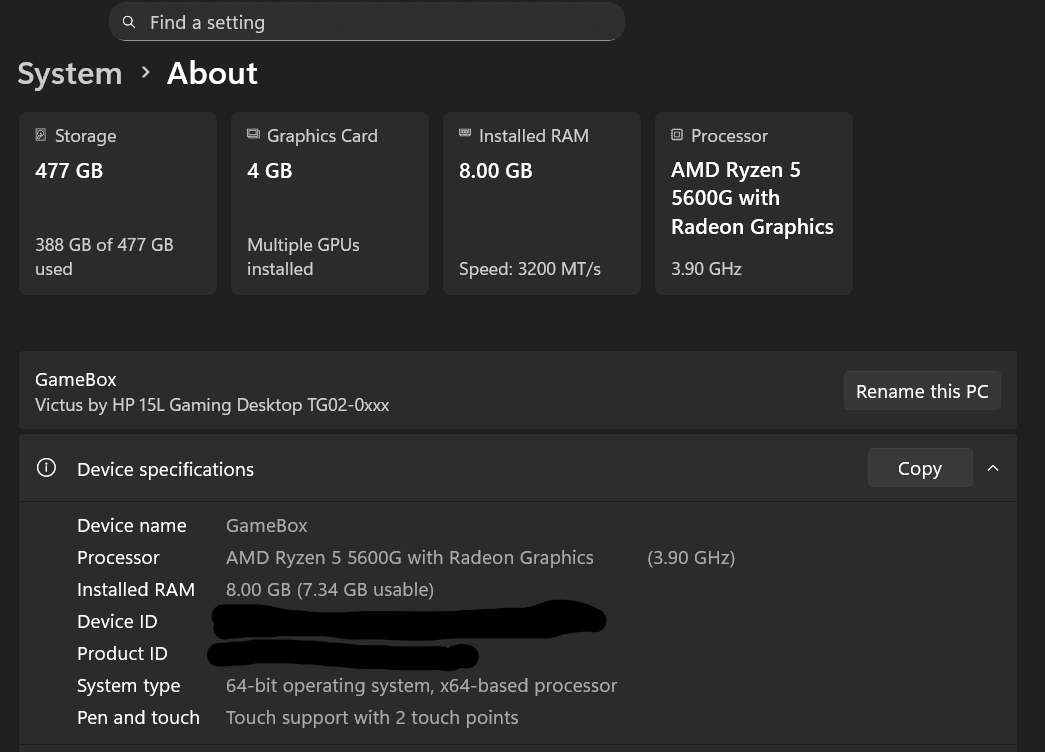Click the Graphics Card icon
The image size is (1045, 752).
pyautogui.click(x=253, y=134)
